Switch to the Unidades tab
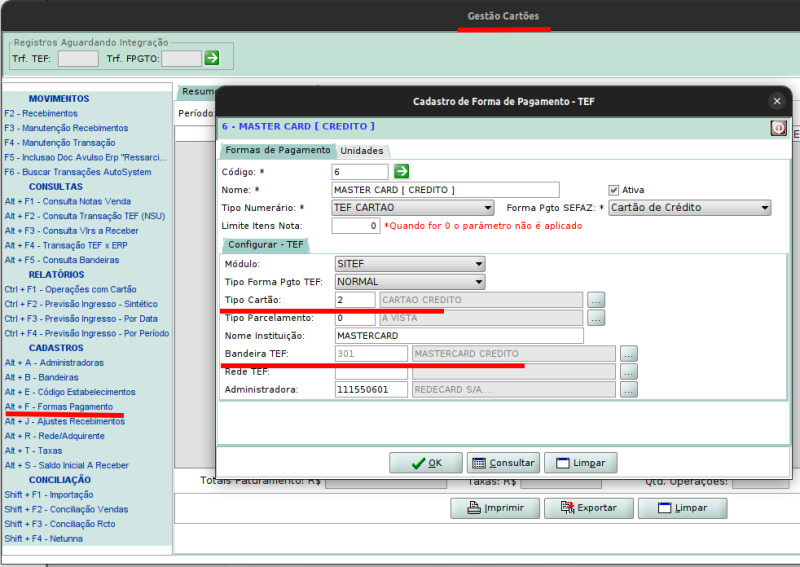This screenshot has height=567, width=800. 361,151
